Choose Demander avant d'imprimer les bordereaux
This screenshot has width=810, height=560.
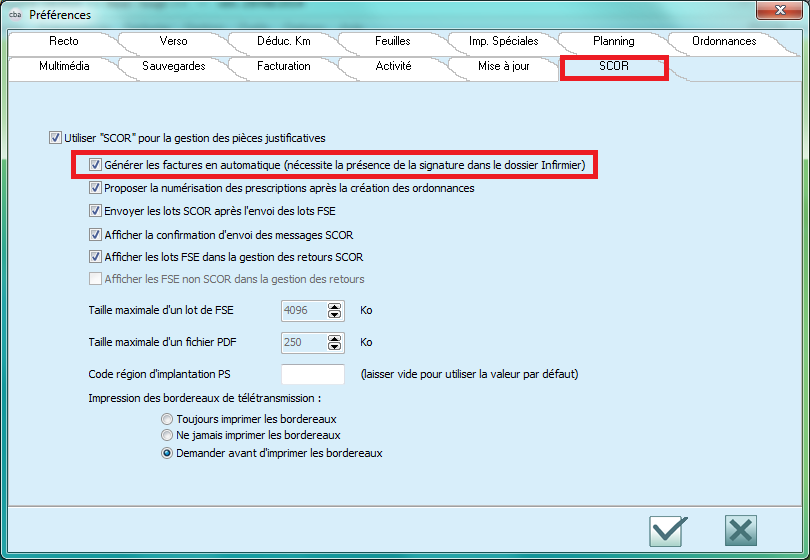[167, 453]
